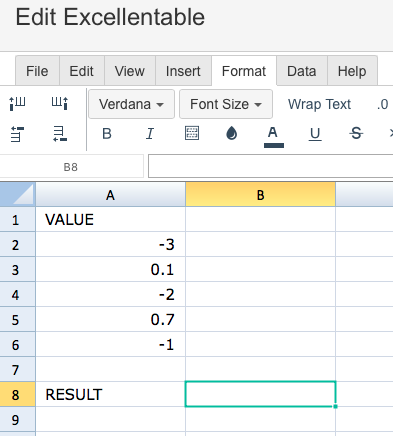393x436 pixels.
Task: Click the insert row above icon
Action: (17, 134)
